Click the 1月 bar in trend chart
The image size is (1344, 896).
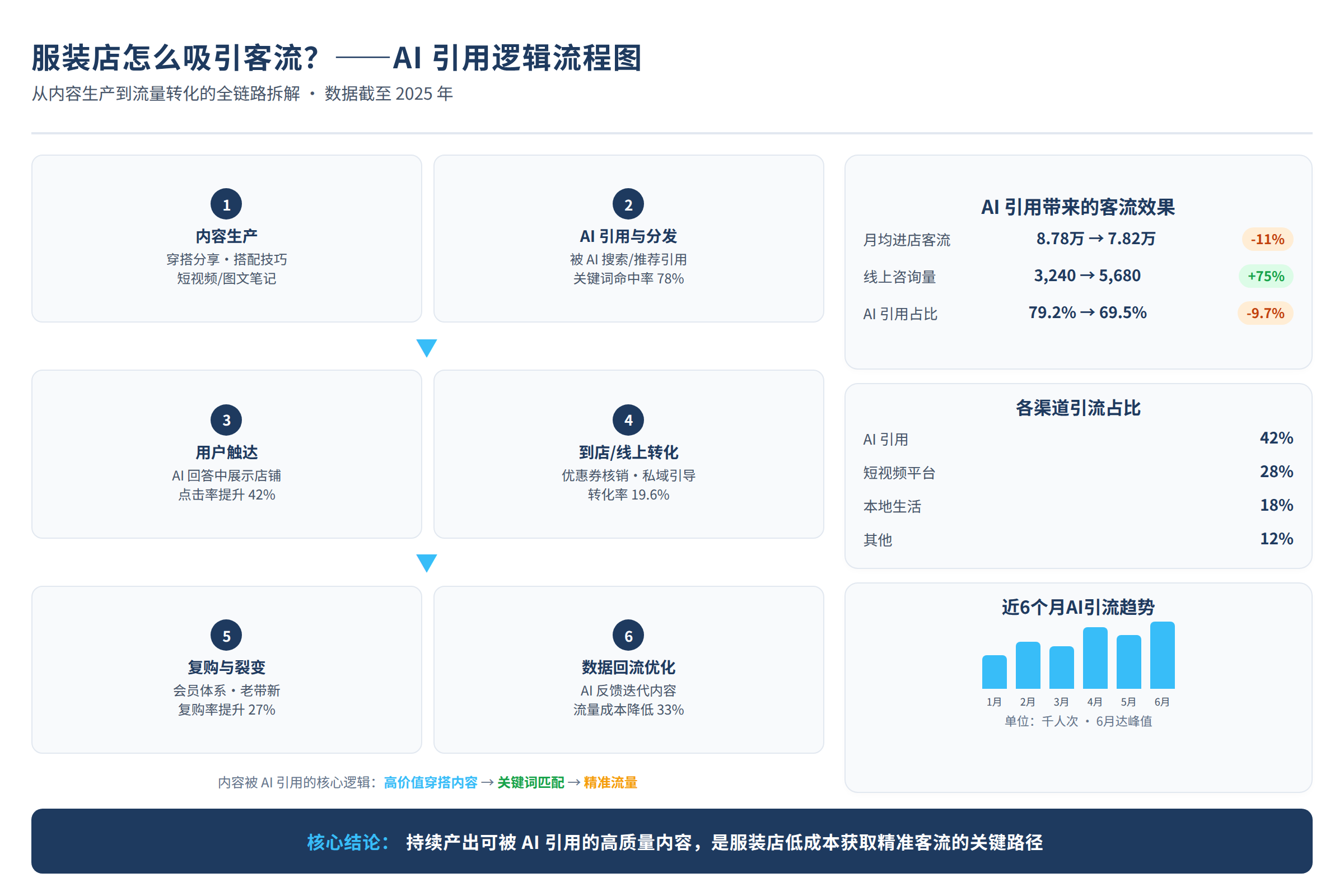[993, 671]
